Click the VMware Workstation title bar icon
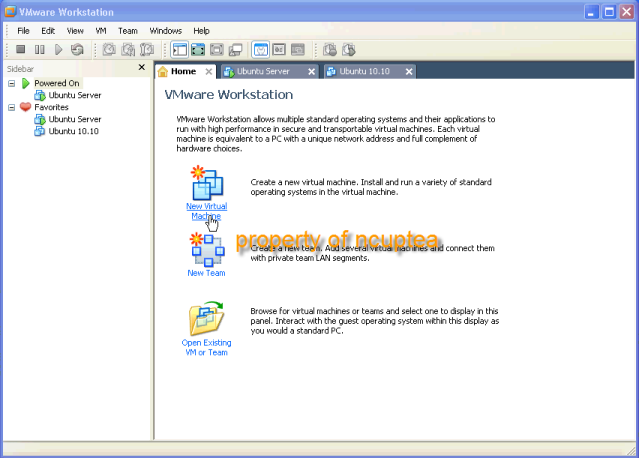Image resolution: width=639 pixels, height=458 pixels. pos(10,11)
